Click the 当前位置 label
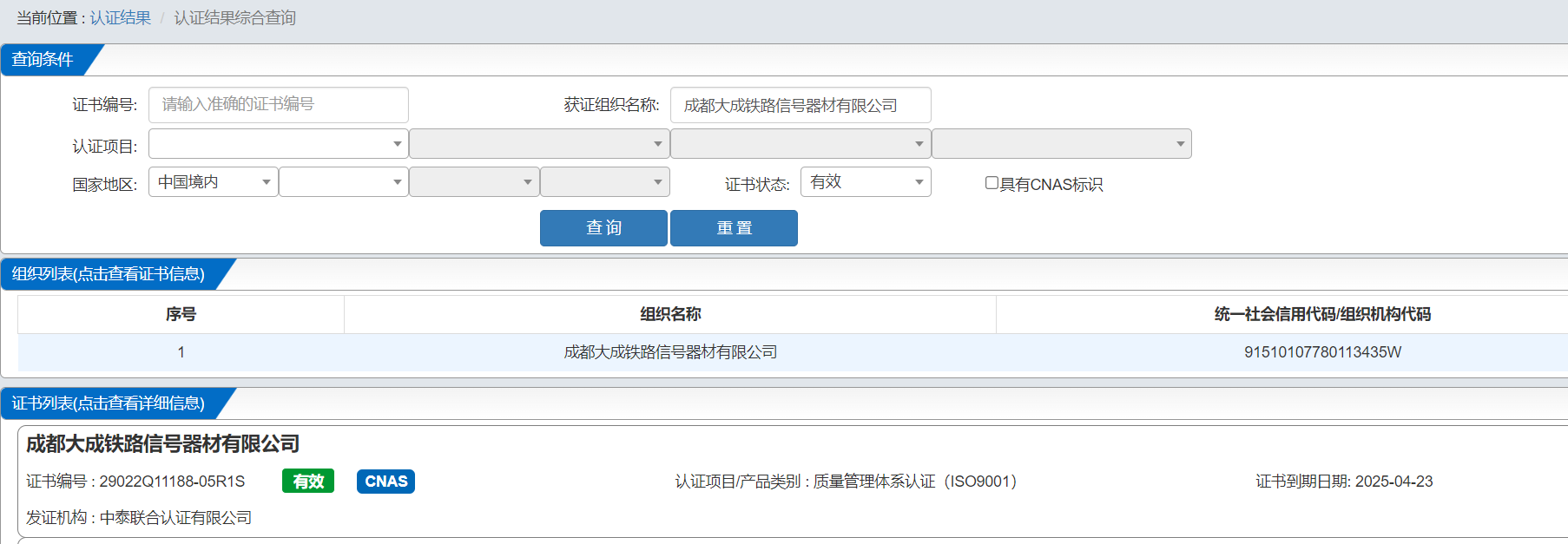1568x544 pixels. click(47, 18)
